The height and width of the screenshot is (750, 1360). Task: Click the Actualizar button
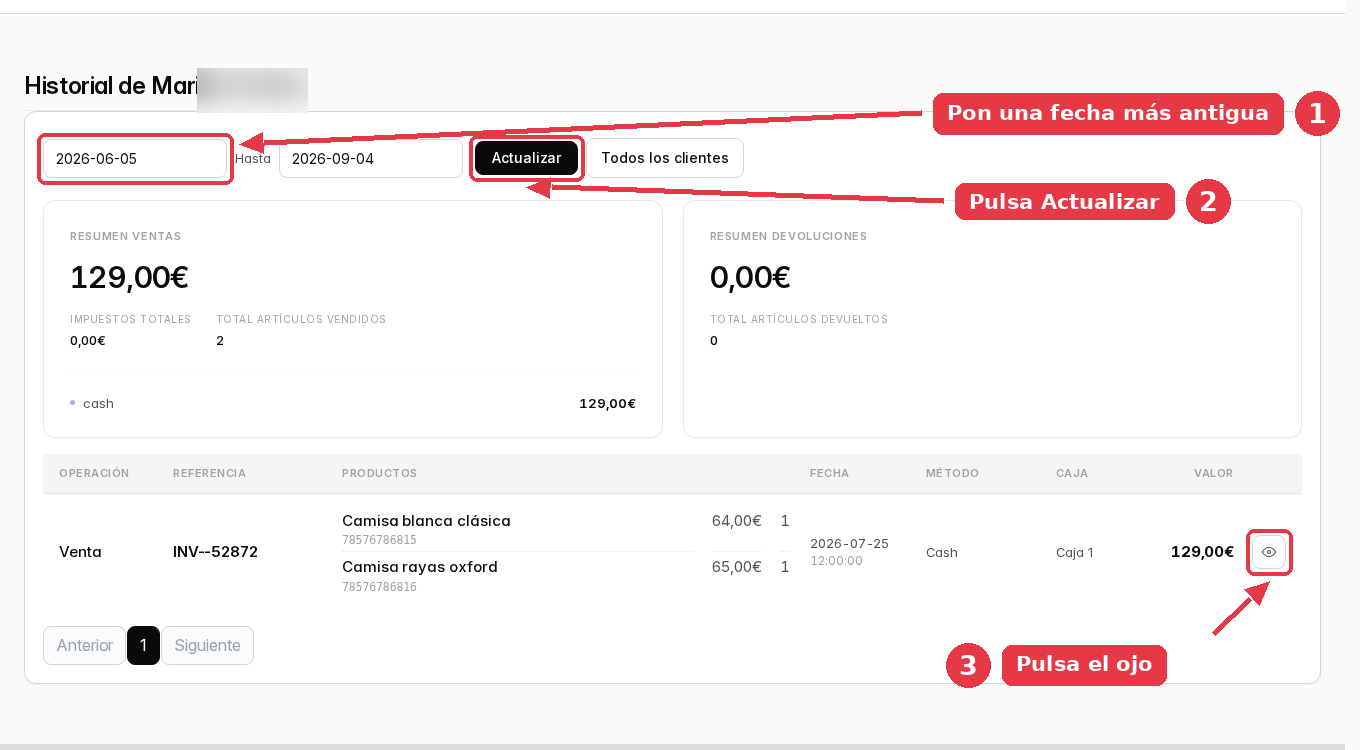click(527, 158)
